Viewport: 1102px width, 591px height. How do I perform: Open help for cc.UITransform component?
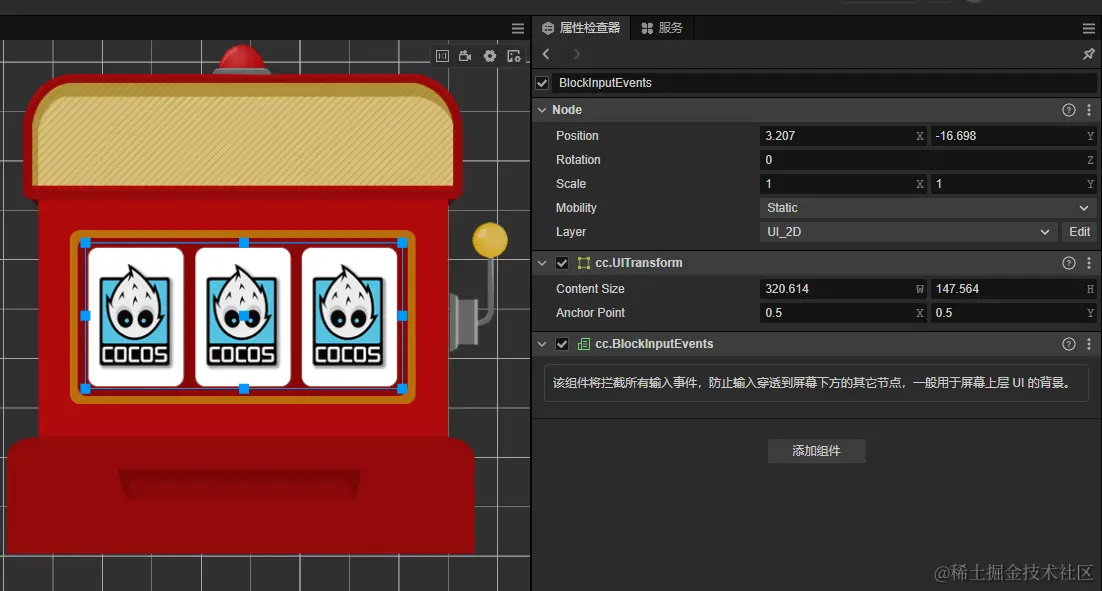[x=1068, y=263]
